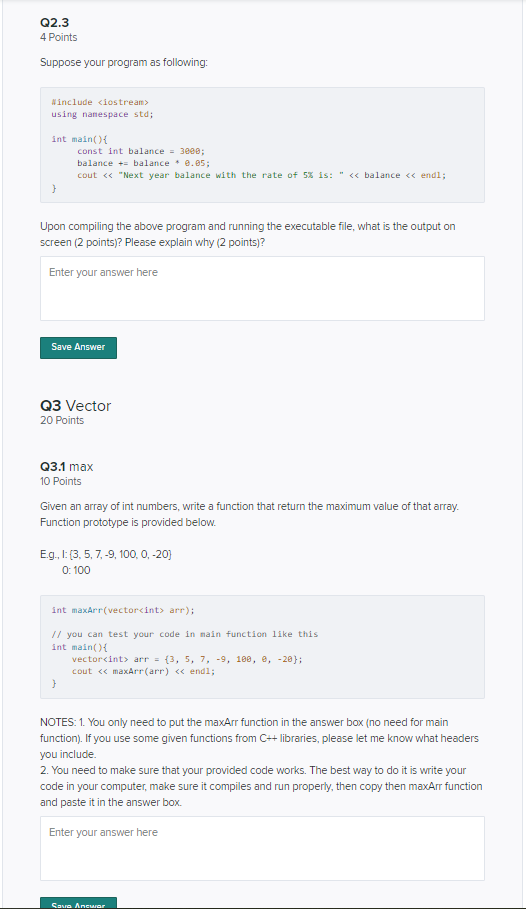Click the Q2.3 question heading
This screenshot has width=526, height=909.
point(55,23)
